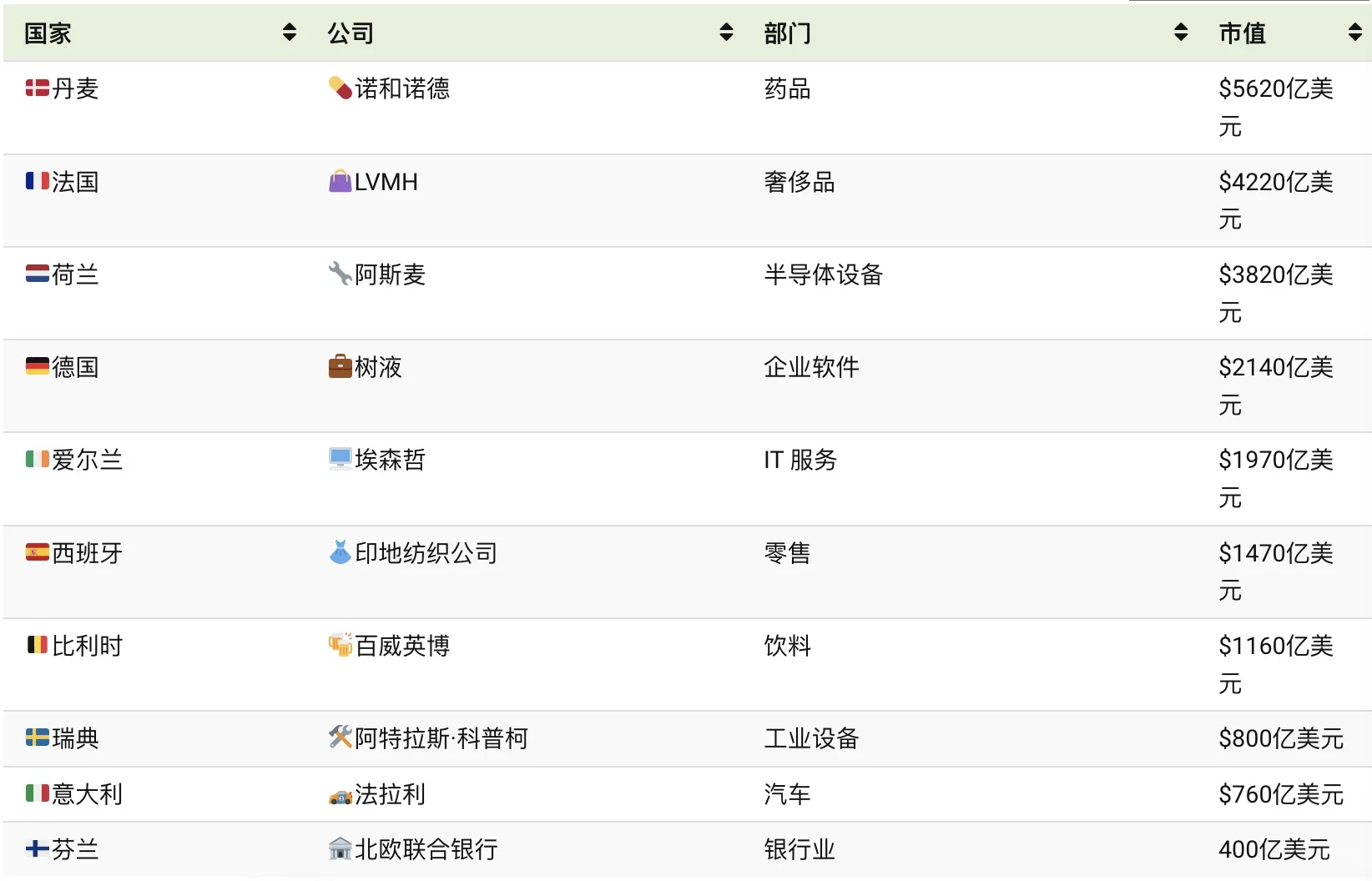Click company name 北欧联合银行
The width and height of the screenshot is (1372, 881).
pyautogui.click(x=426, y=850)
